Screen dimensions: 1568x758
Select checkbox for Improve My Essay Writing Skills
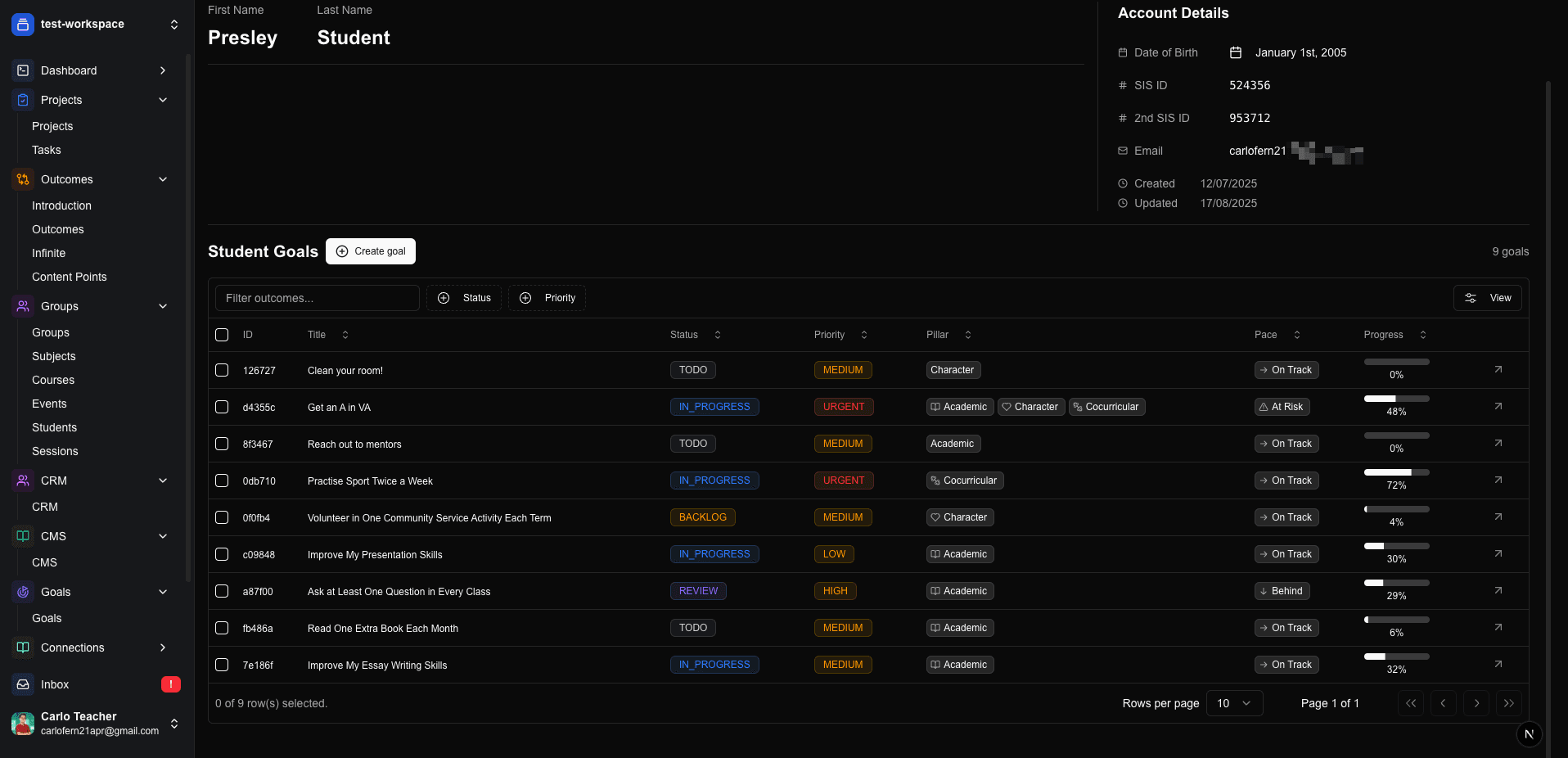pyautogui.click(x=222, y=665)
